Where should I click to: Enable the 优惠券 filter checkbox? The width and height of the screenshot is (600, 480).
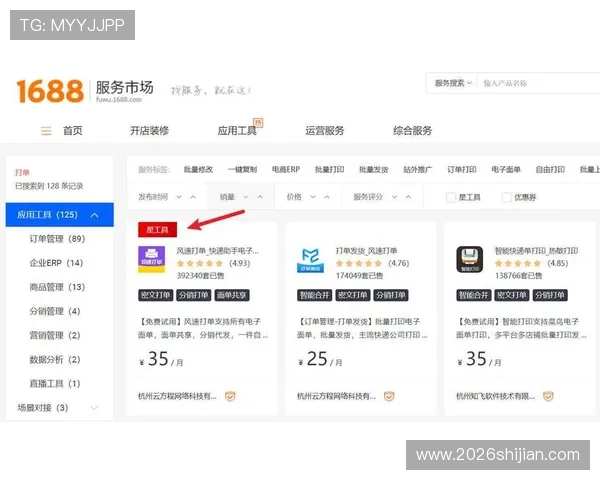pos(506,197)
